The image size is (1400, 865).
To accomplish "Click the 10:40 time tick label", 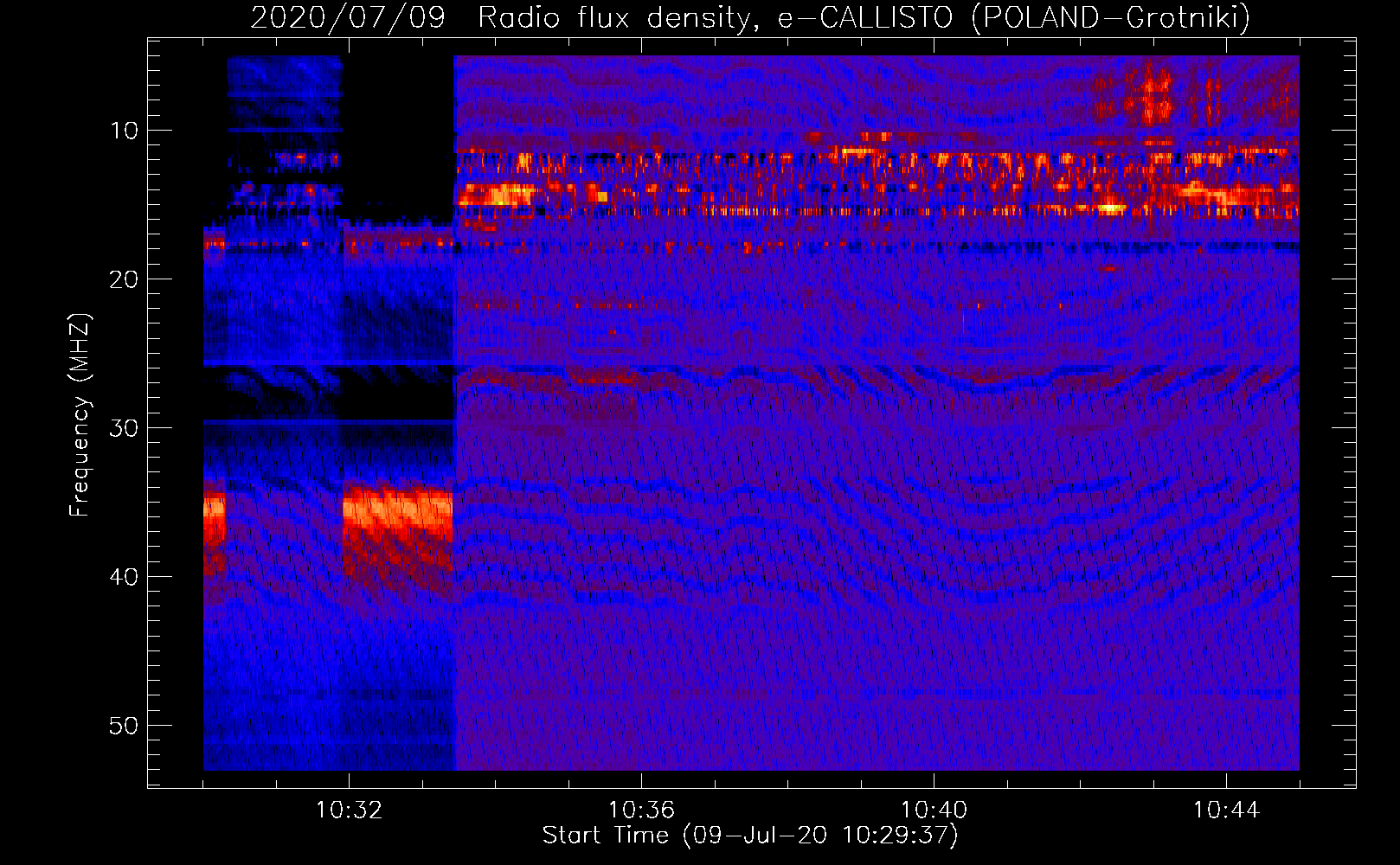I will (934, 810).
